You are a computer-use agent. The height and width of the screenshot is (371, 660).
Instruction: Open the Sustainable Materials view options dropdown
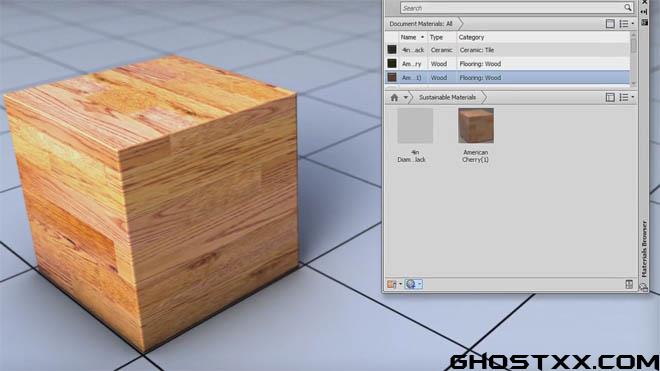626,97
